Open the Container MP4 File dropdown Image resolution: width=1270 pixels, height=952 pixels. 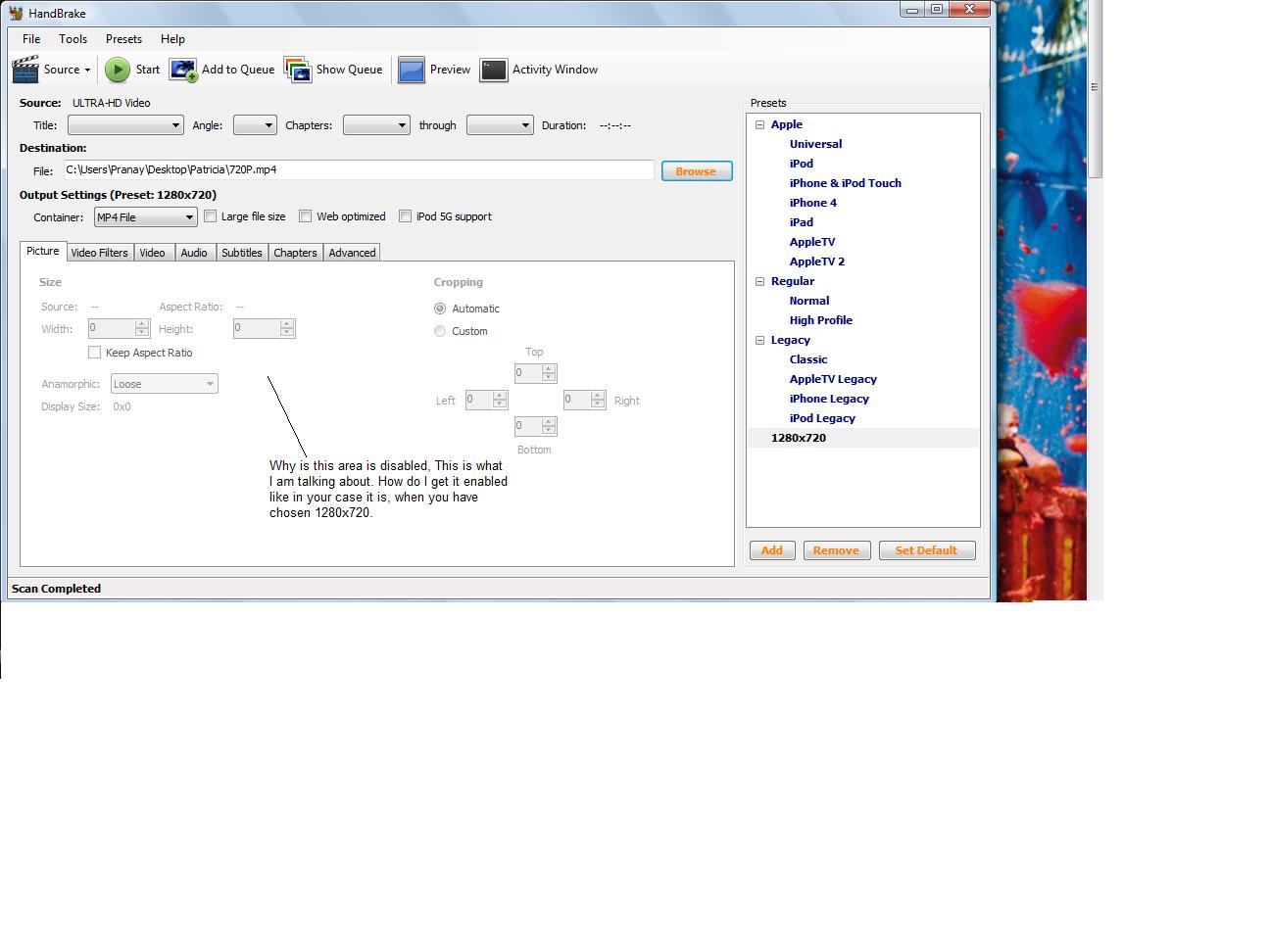pyautogui.click(x=146, y=217)
